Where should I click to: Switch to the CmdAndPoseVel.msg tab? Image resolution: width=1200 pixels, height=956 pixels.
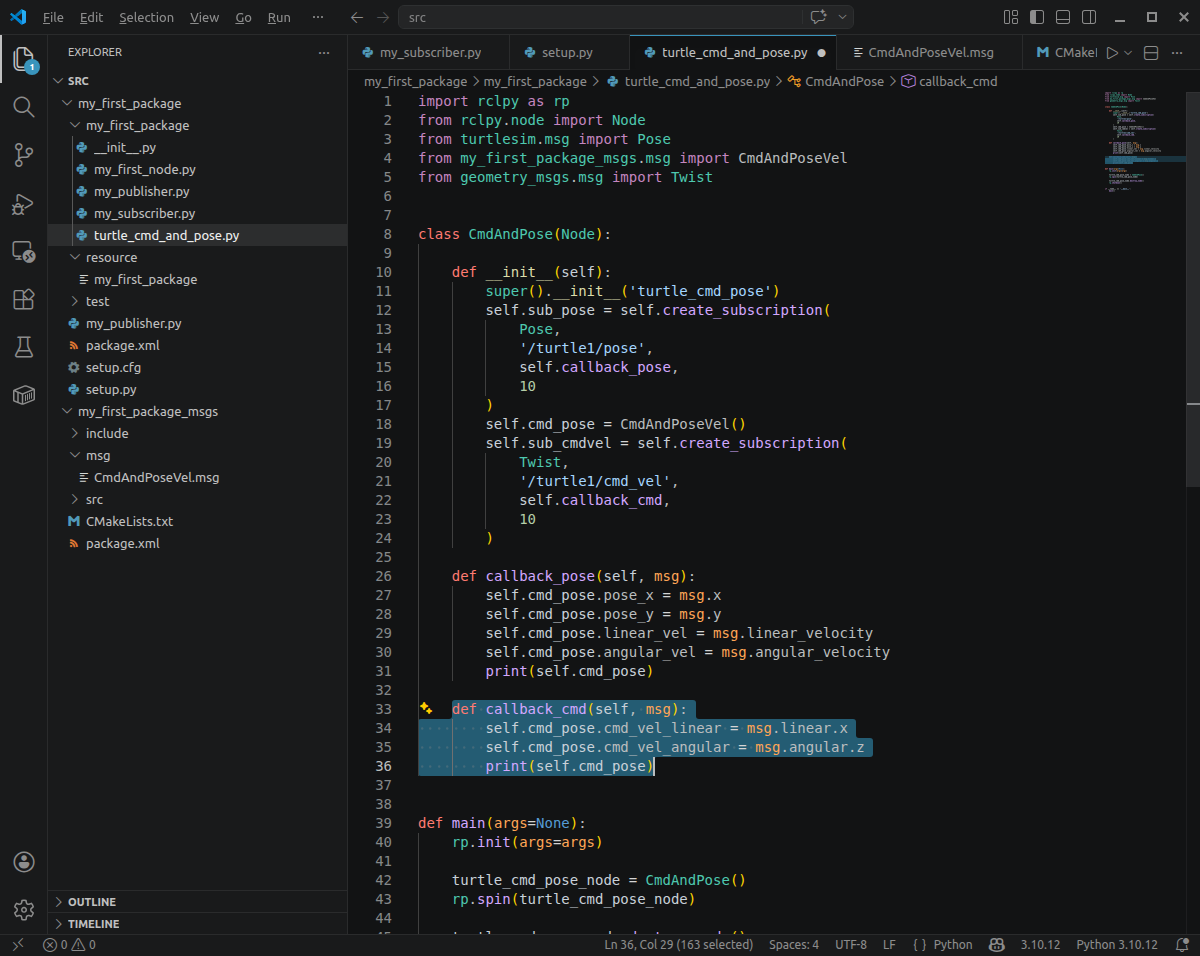coord(929,52)
